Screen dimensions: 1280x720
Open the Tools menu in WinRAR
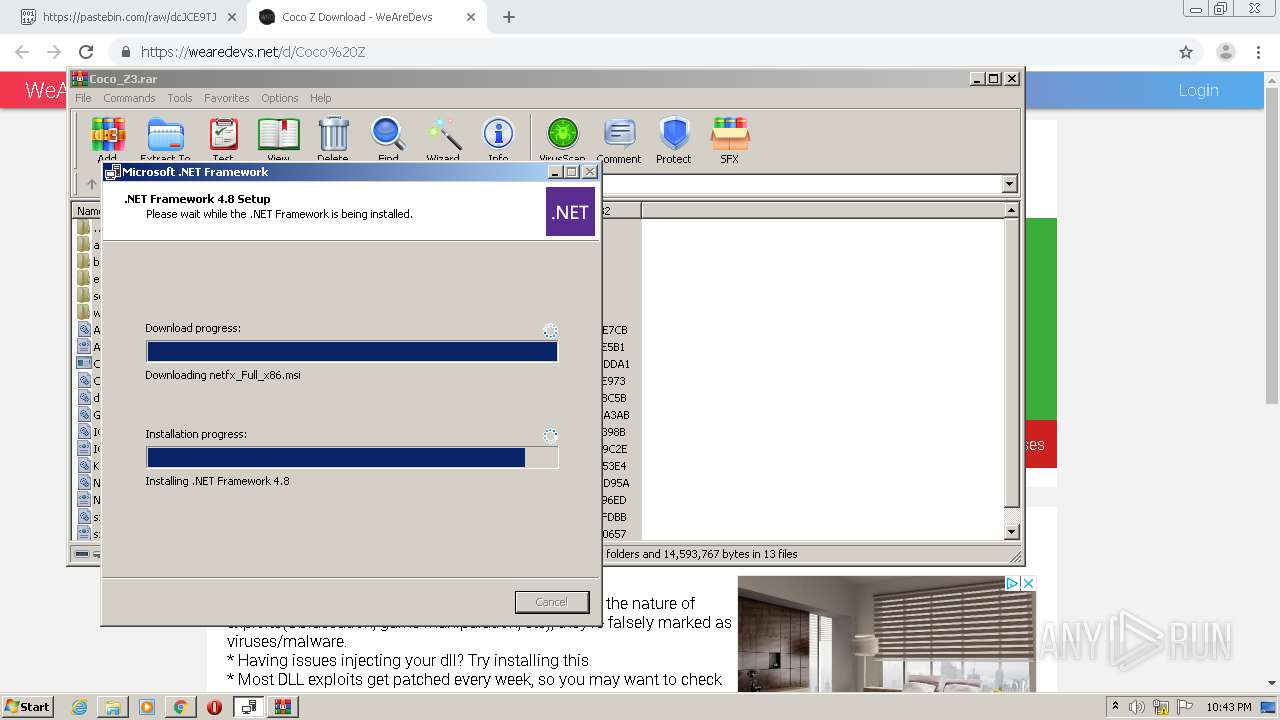(180, 98)
